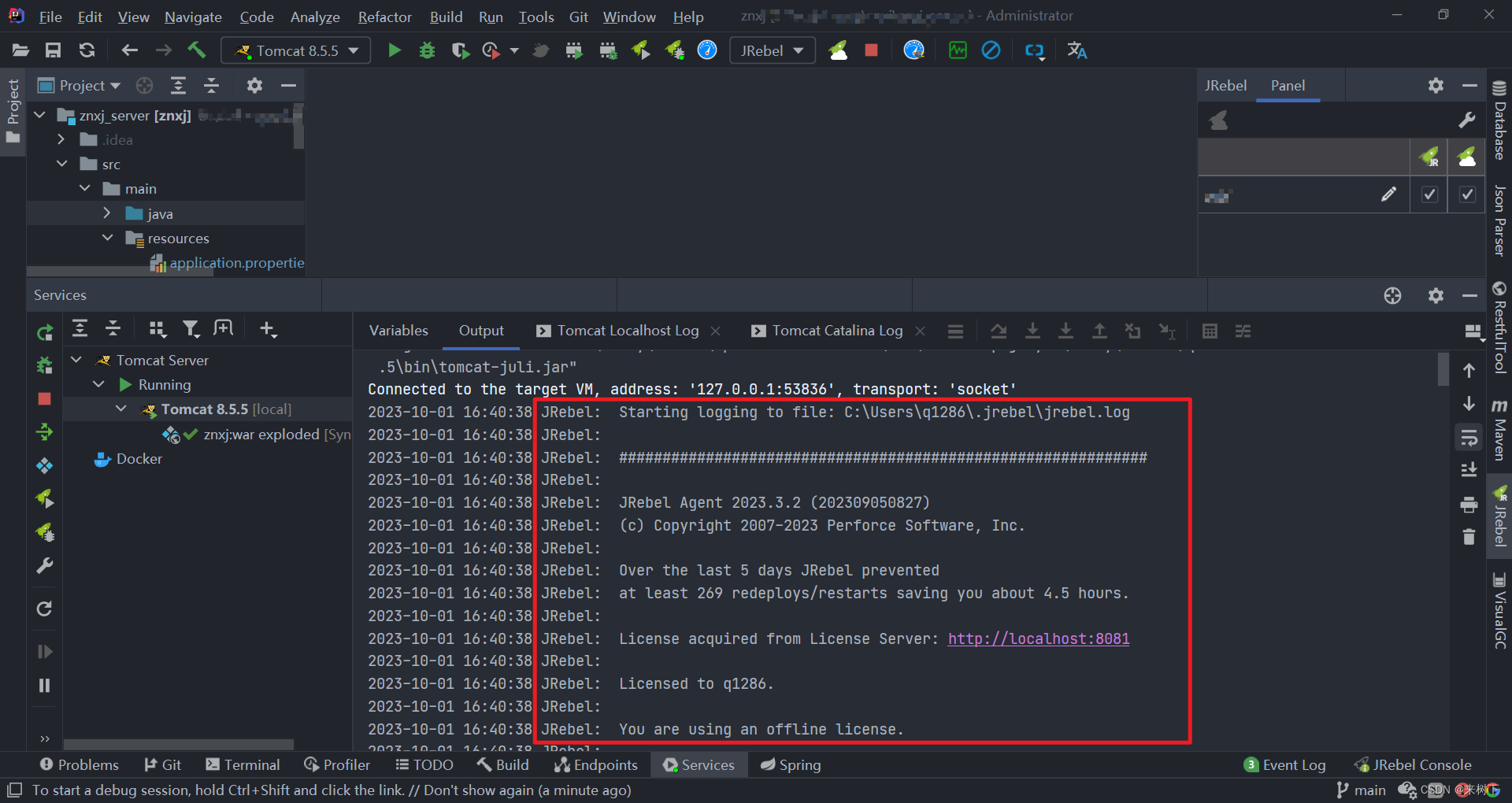Open the File menu

coord(50,17)
